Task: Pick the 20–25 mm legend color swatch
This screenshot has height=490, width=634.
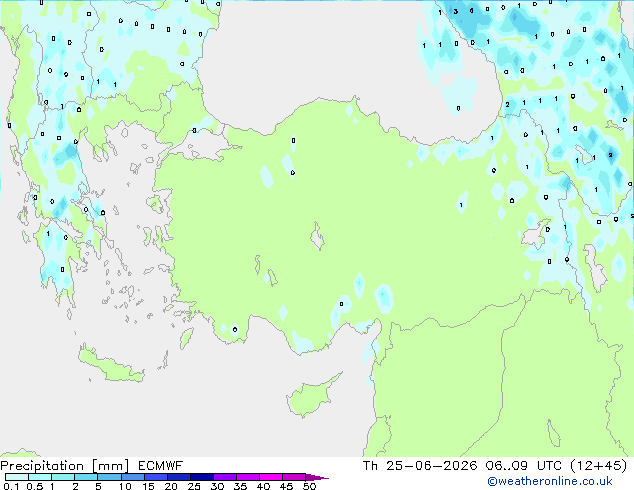Action: (x=178, y=477)
